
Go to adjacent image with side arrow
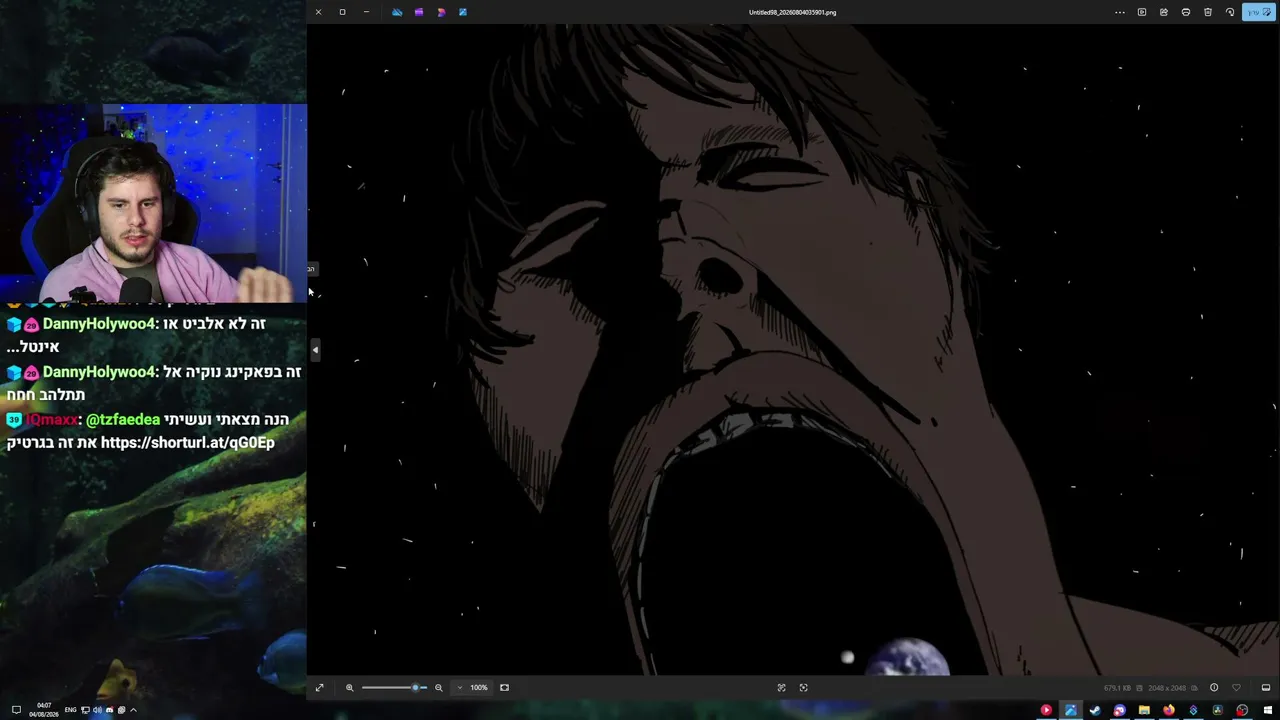[315, 350]
